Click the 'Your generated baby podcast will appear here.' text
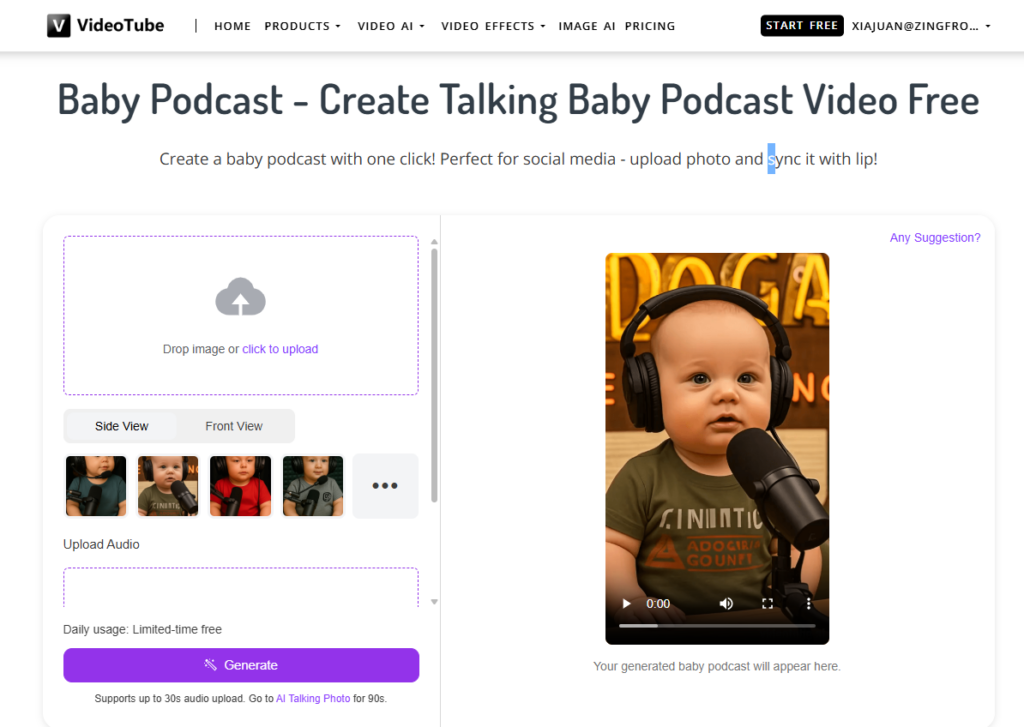Screen dimensions: 1024x727 tap(716, 666)
